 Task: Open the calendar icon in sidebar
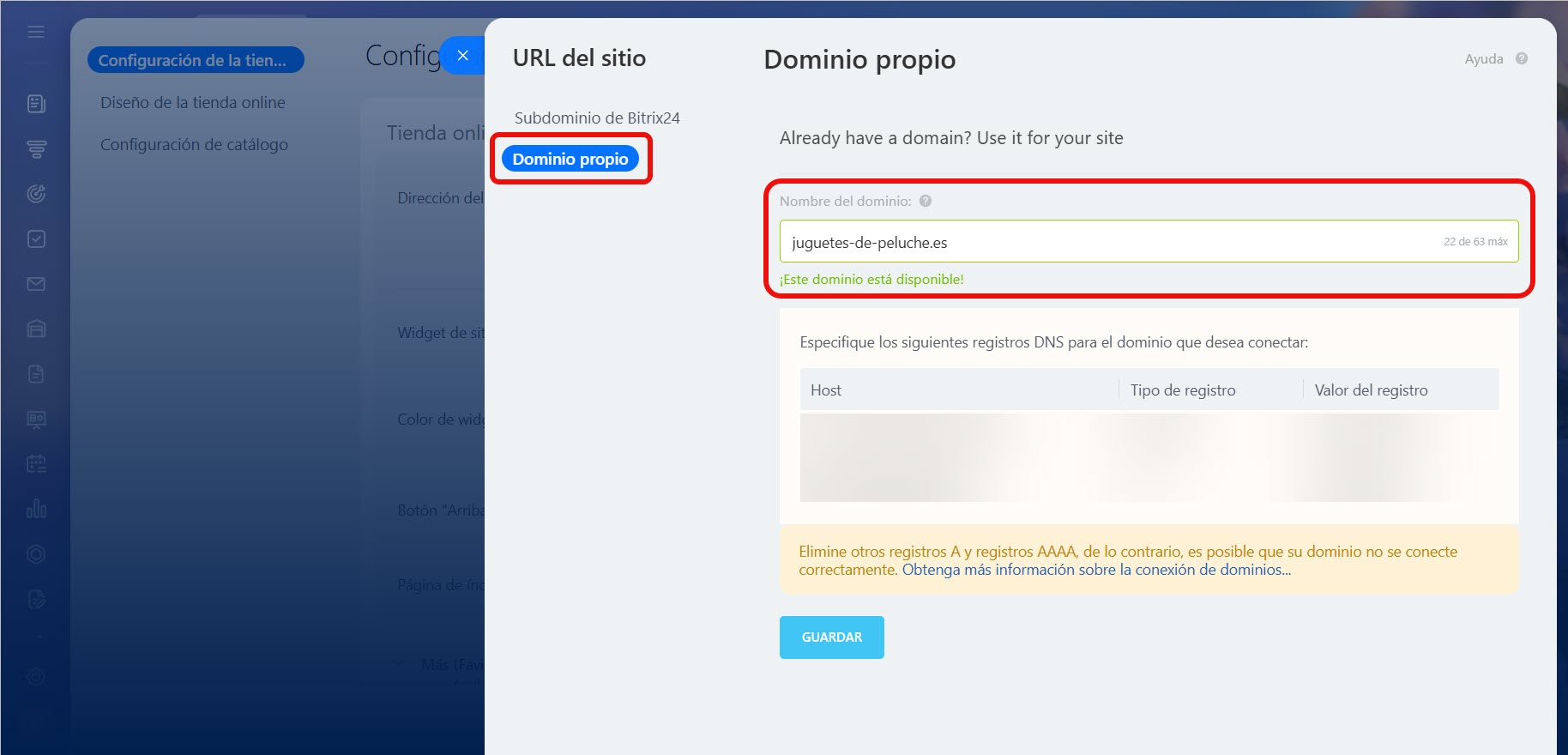pyautogui.click(x=36, y=464)
